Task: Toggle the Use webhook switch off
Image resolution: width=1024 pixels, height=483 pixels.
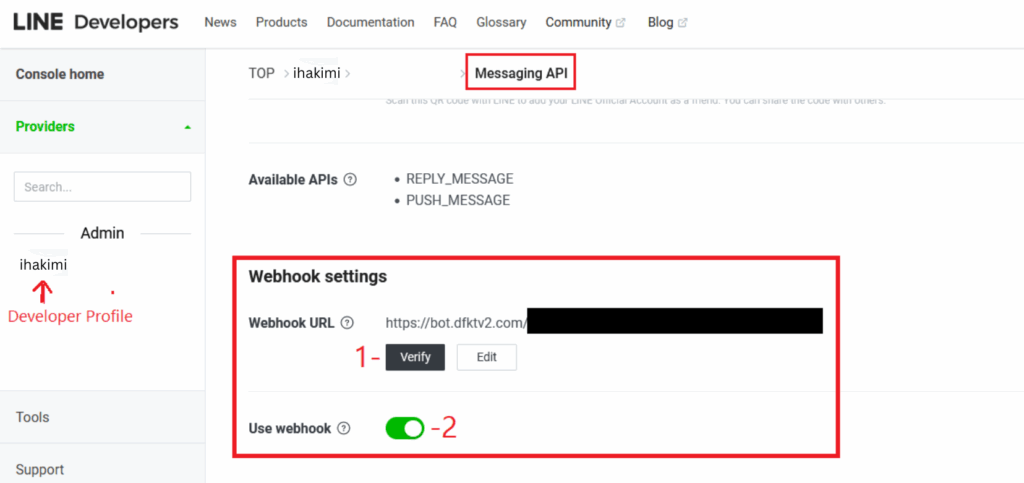Action: click(x=405, y=428)
